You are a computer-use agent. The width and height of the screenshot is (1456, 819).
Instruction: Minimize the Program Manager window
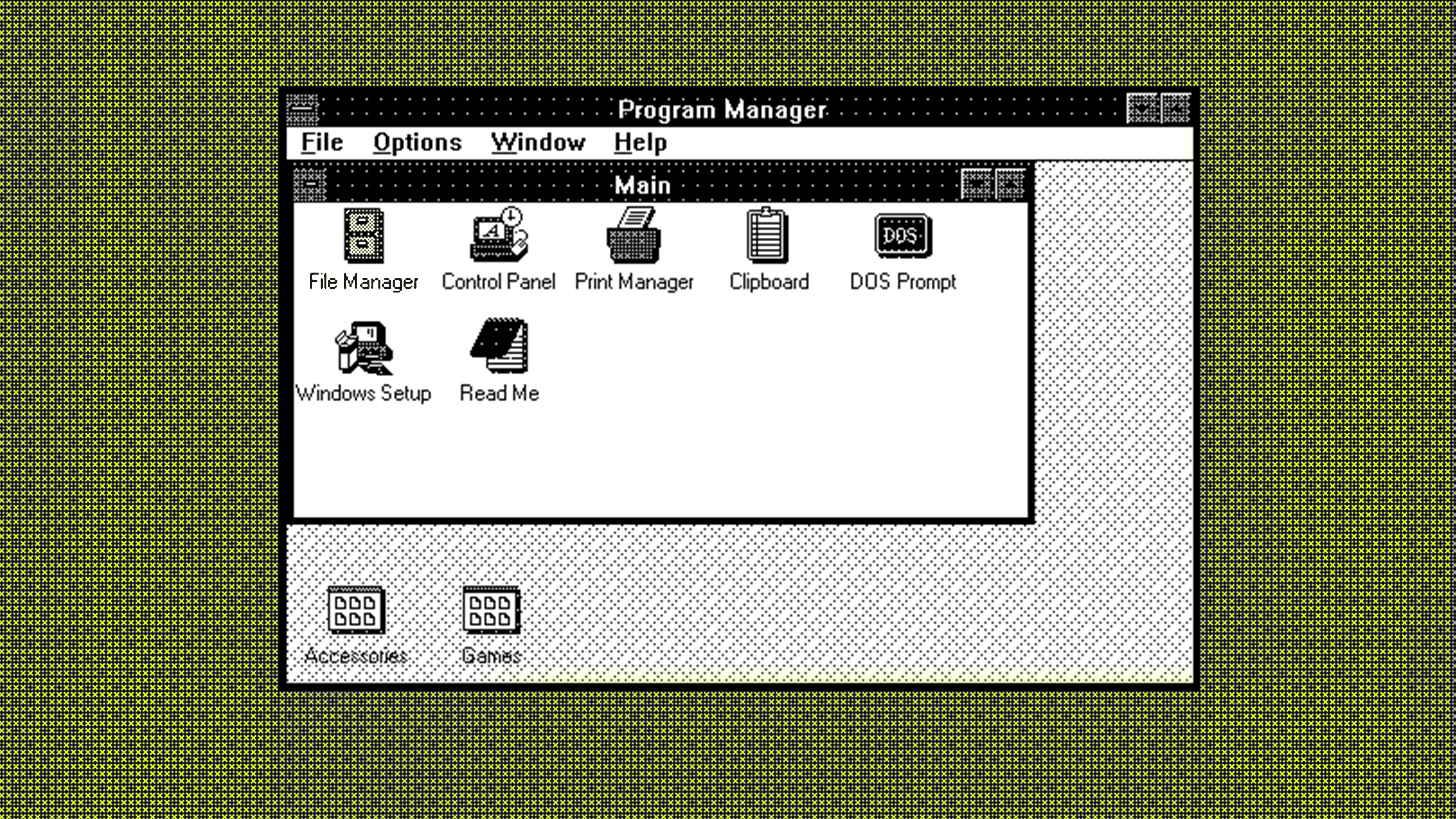(1142, 109)
